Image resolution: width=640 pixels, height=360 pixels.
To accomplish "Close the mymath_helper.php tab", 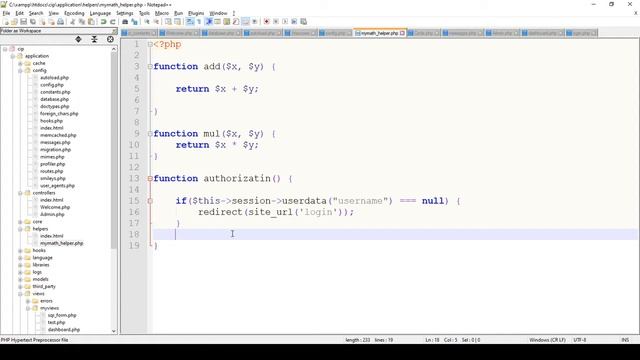I will click(402, 33).
